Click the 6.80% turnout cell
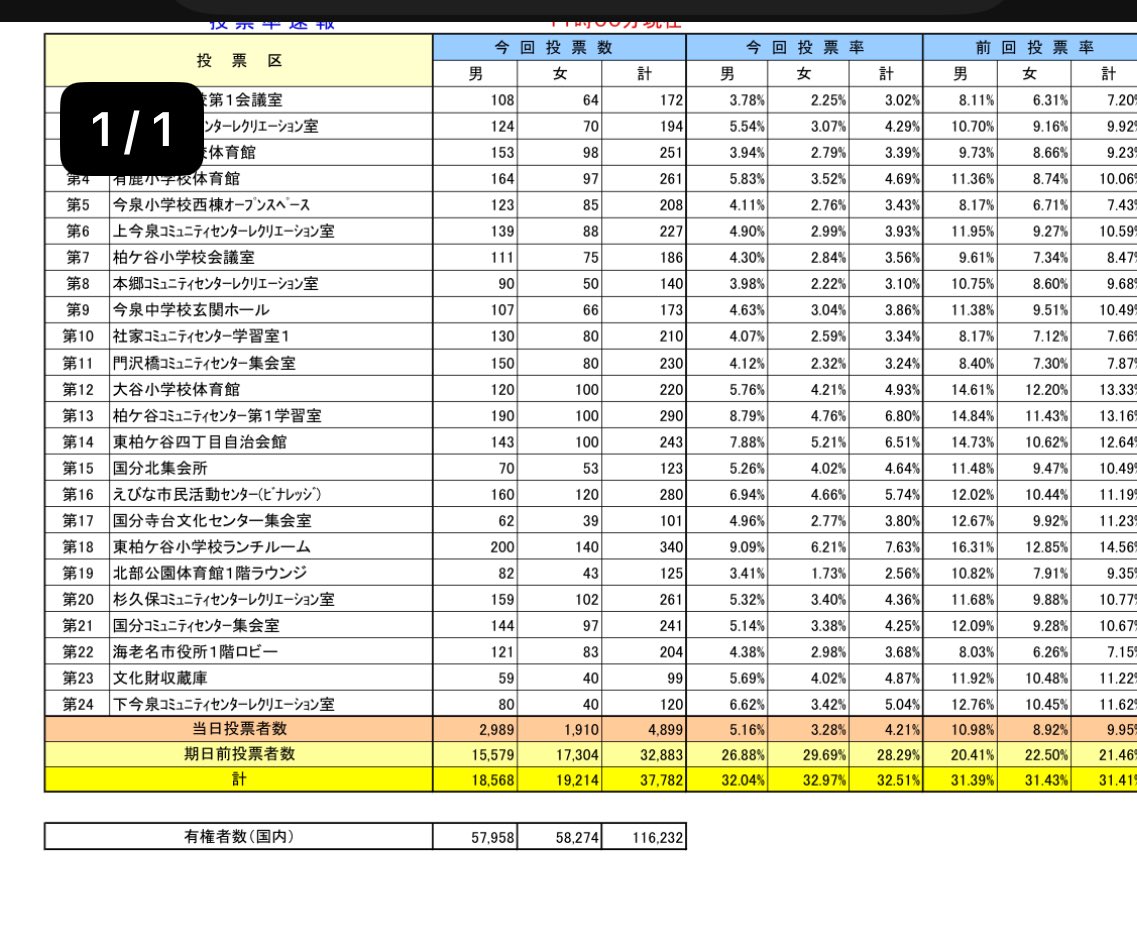Viewport: 1137px width, 928px height. click(x=886, y=415)
